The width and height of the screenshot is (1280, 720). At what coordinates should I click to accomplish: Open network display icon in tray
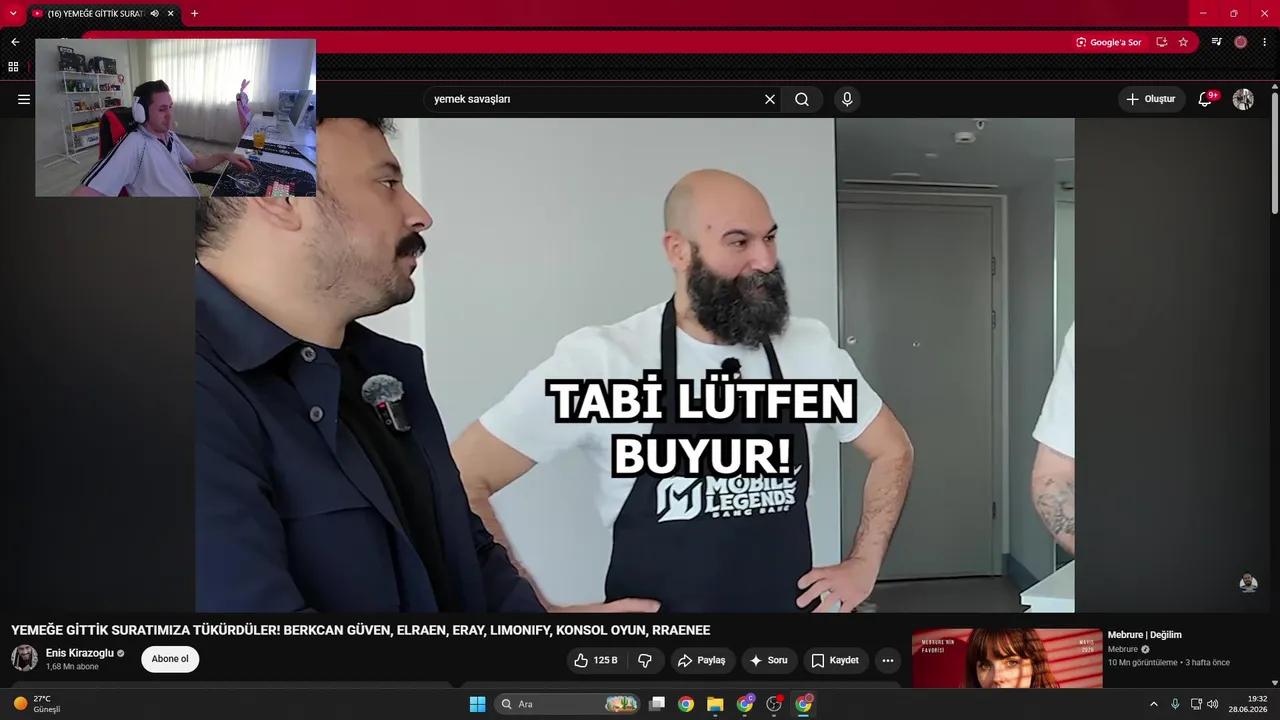(1196, 704)
